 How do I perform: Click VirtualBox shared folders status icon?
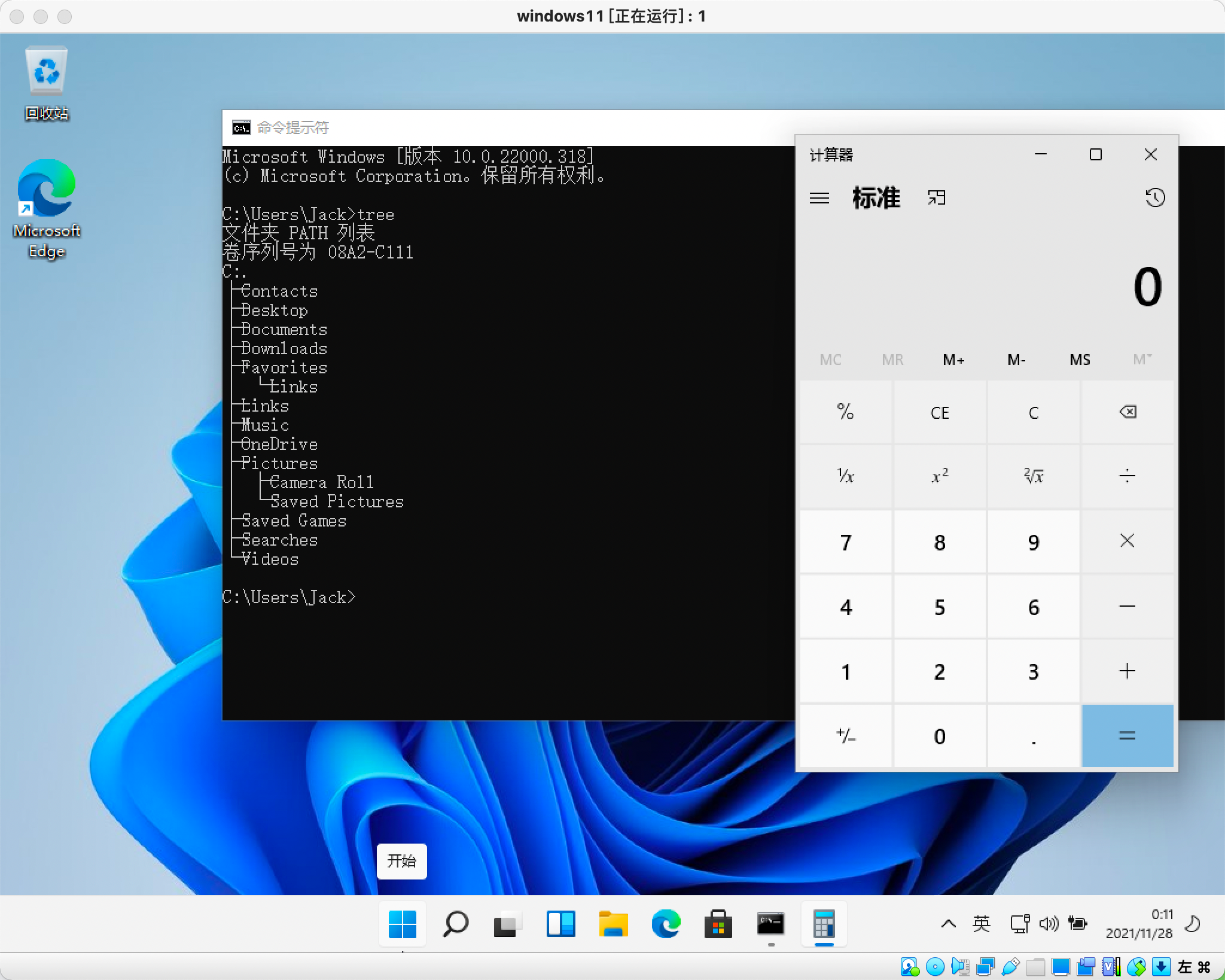tap(1035, 967)
